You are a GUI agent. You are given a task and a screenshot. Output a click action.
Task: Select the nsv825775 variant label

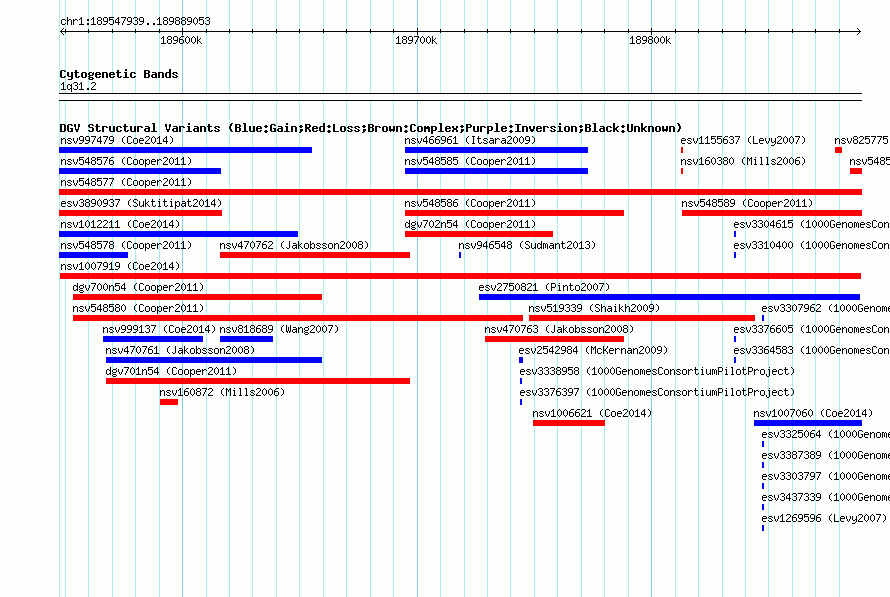pos(862,140)
